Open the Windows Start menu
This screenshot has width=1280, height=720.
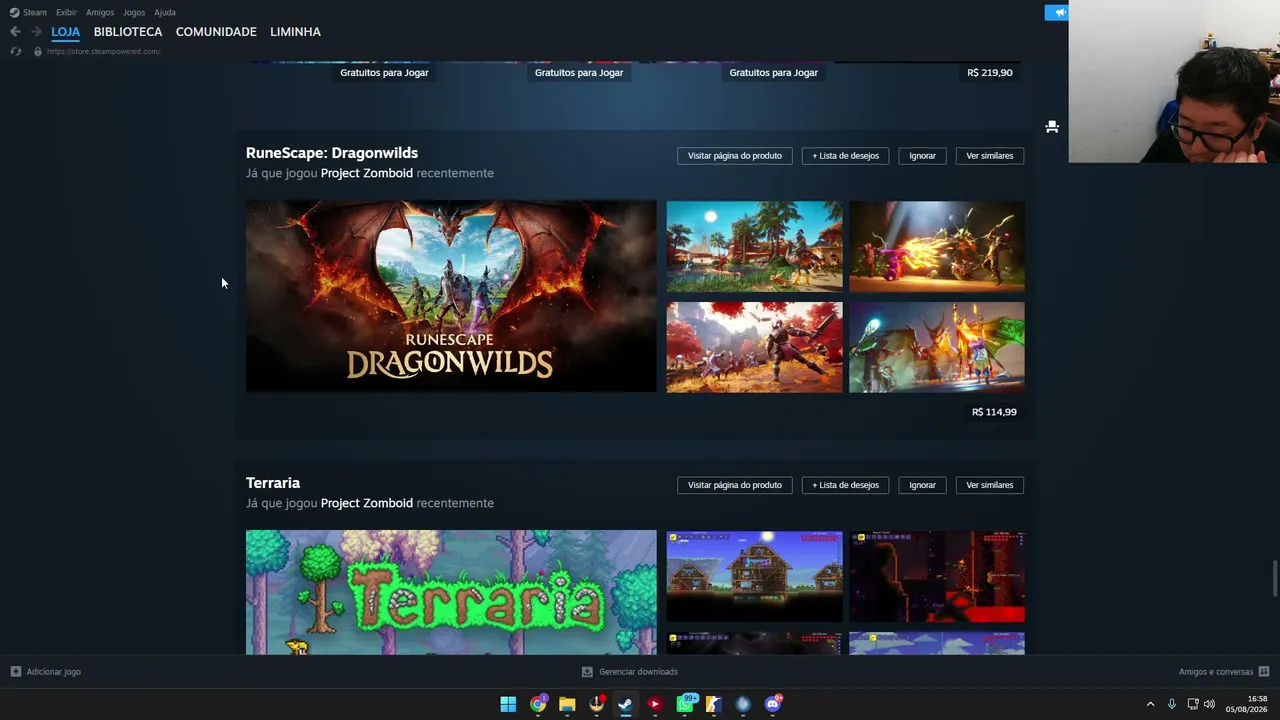[x=508, y=704]
